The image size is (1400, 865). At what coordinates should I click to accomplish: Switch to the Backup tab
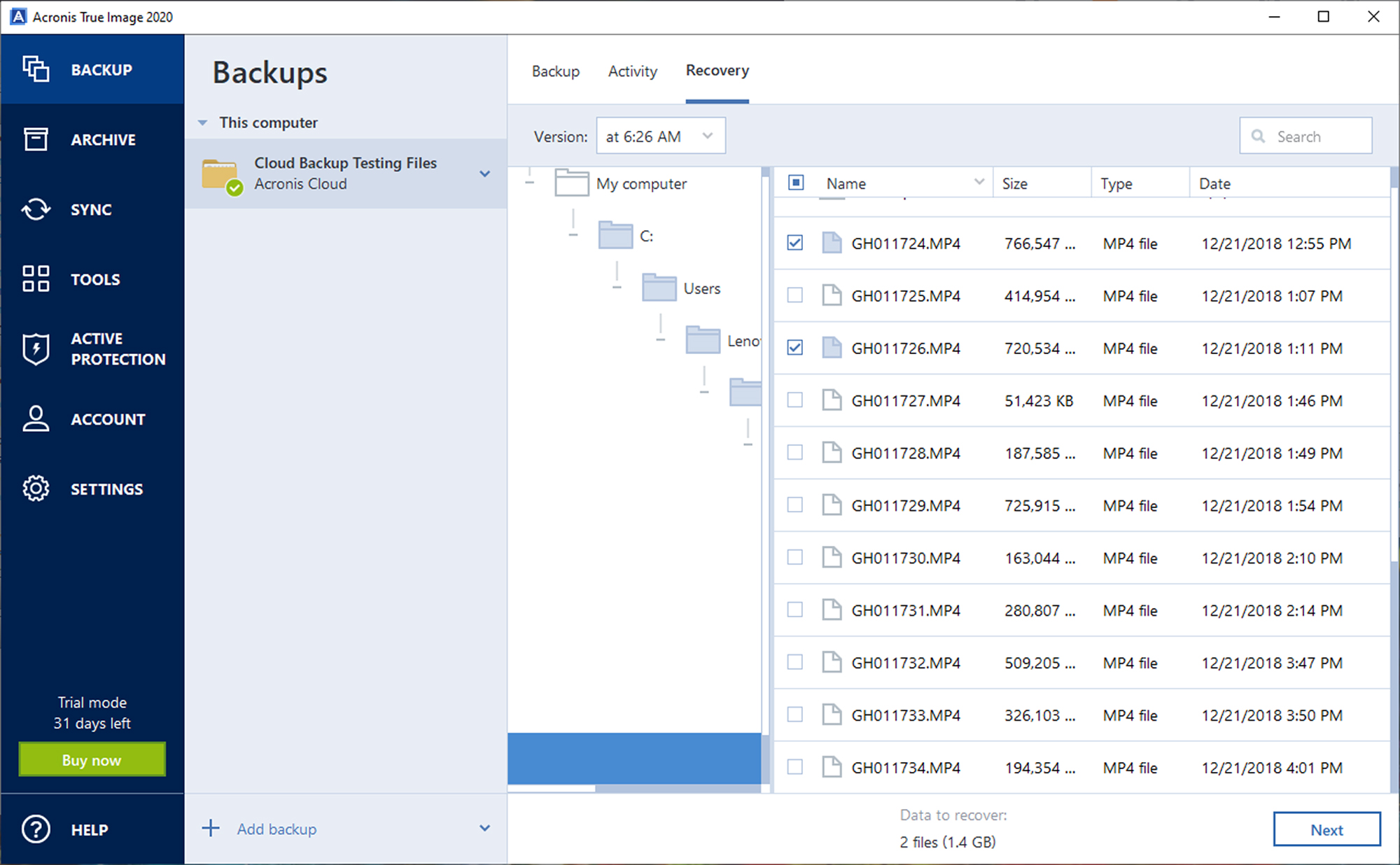555,71
